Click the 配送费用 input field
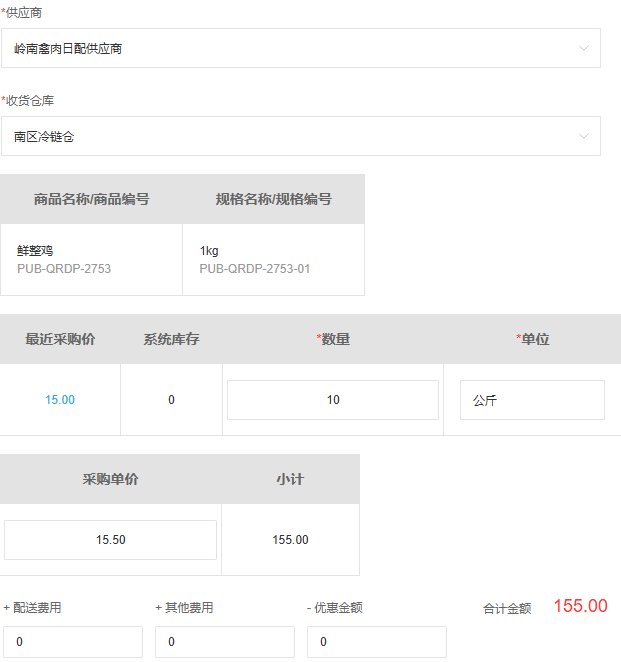The image size is (621, 662). pos(73,642)
